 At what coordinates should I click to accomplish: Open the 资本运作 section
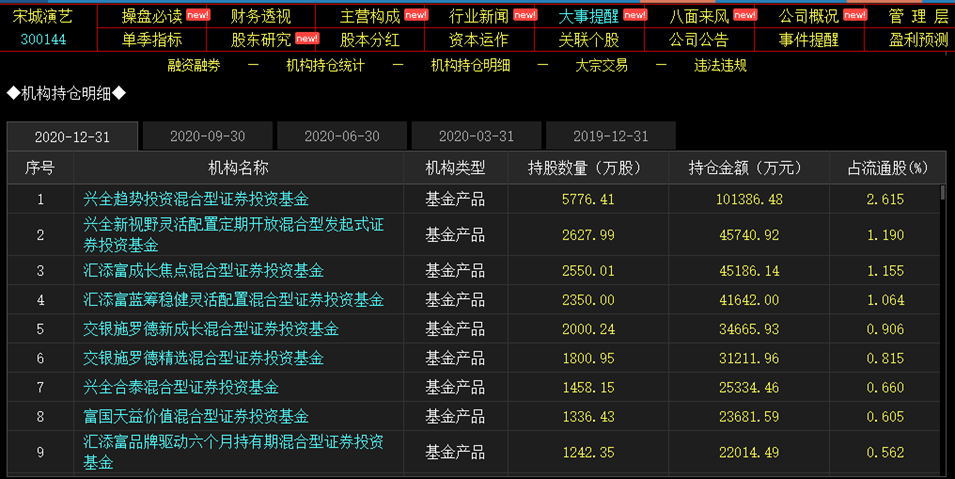tap(479, 40)
